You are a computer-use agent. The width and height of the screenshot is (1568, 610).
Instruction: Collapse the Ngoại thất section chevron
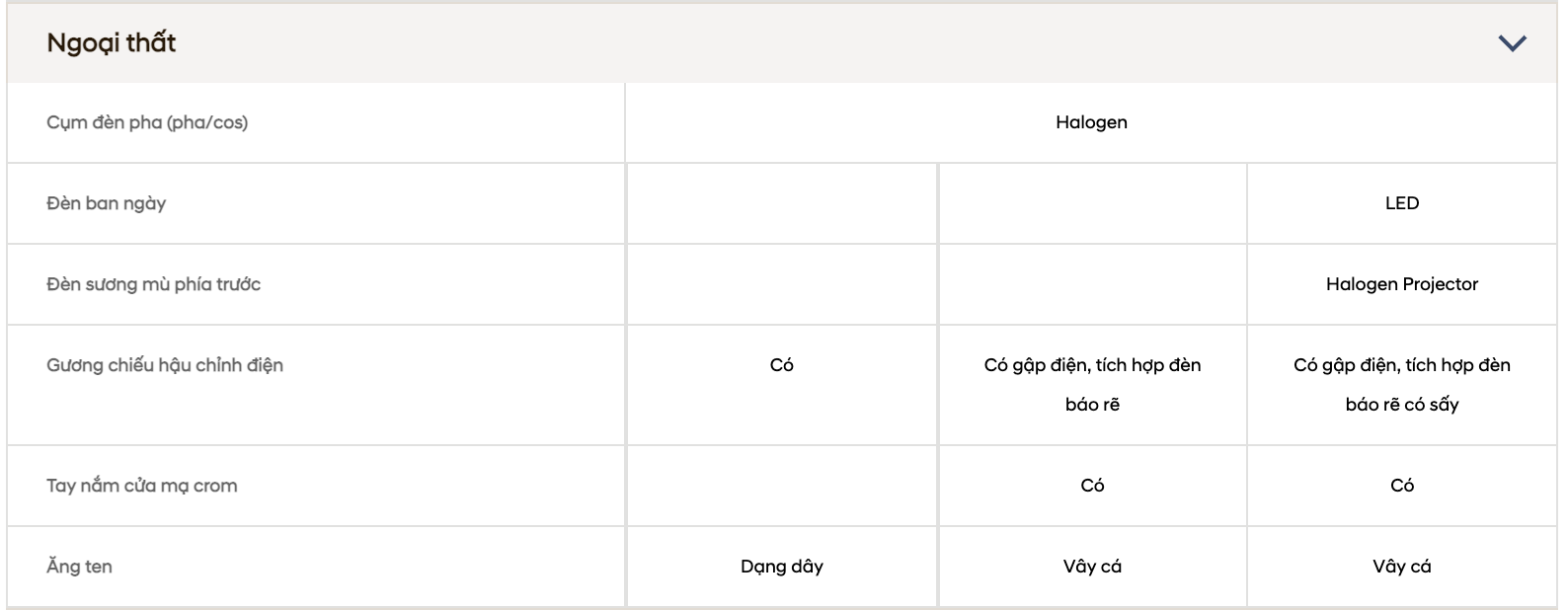(x=1512, y=43)
